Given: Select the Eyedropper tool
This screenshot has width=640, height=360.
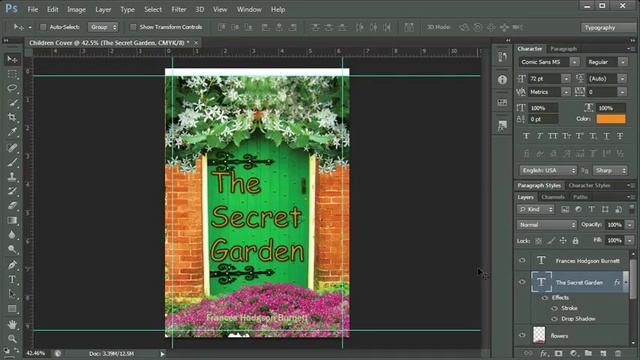Looking at the screenshot, I should 12,132.
